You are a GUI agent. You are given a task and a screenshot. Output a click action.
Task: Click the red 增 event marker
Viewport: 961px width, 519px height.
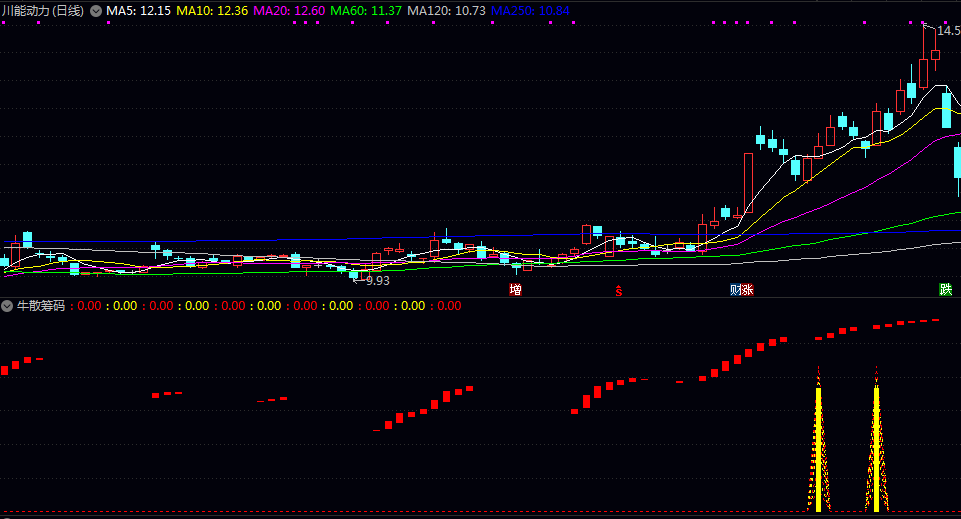[515, 290]
